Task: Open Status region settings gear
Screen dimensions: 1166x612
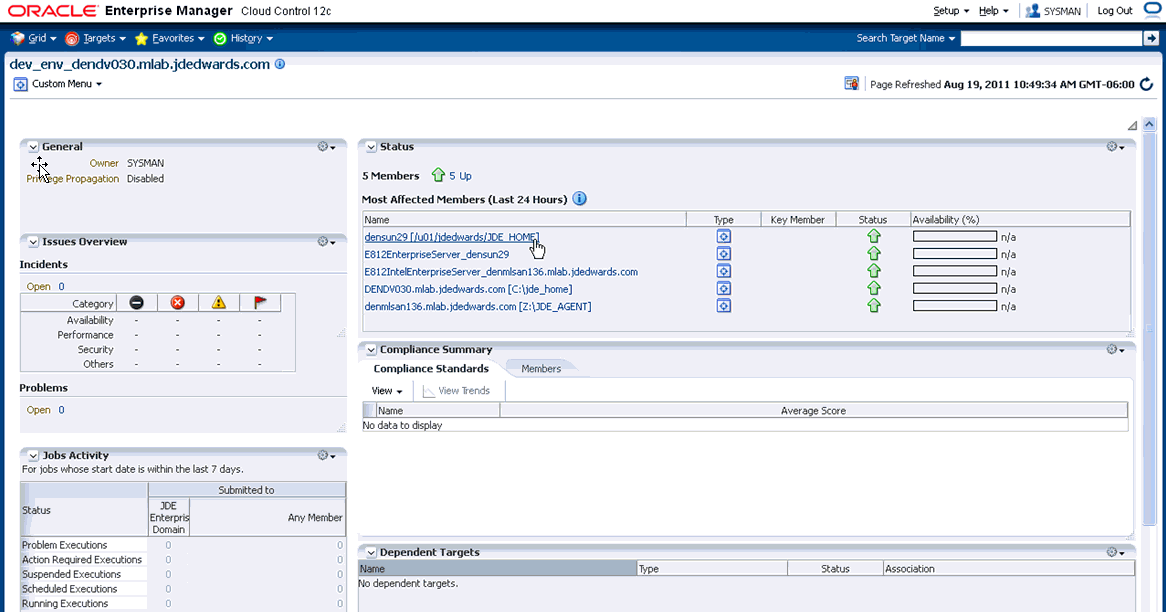Action: pos(1115,147)
